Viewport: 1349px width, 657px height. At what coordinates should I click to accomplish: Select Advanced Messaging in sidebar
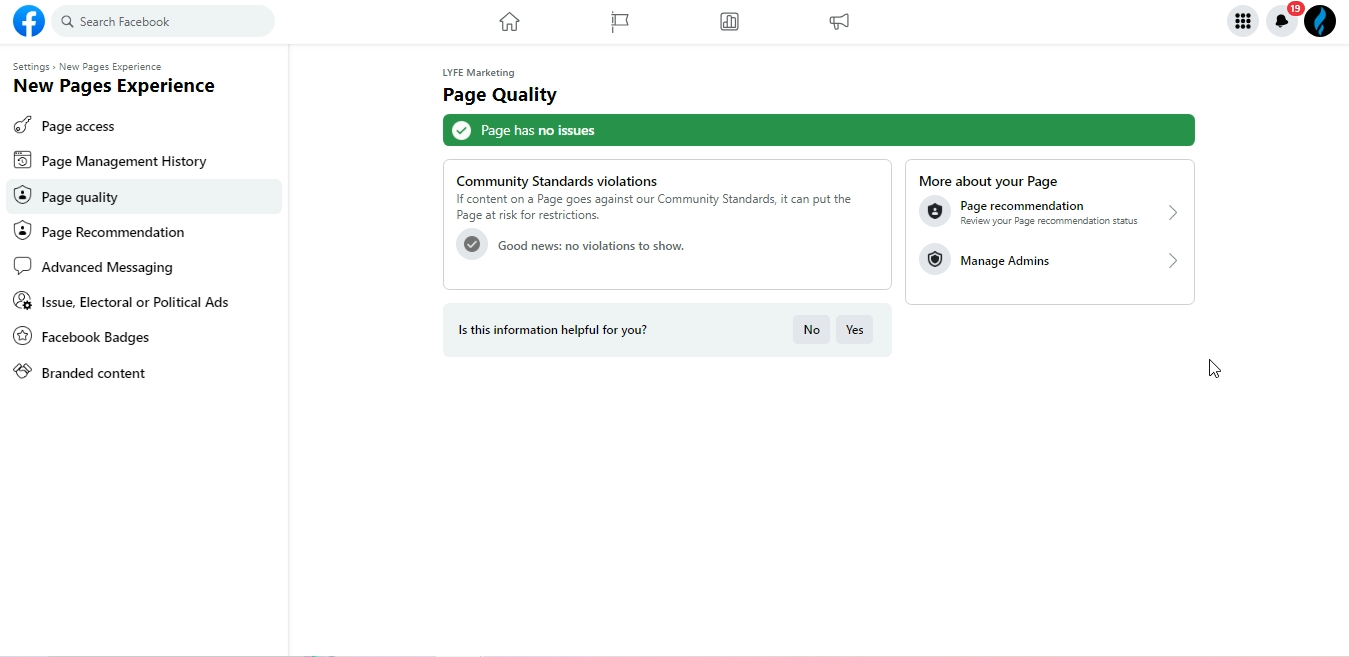click(144, 267)
